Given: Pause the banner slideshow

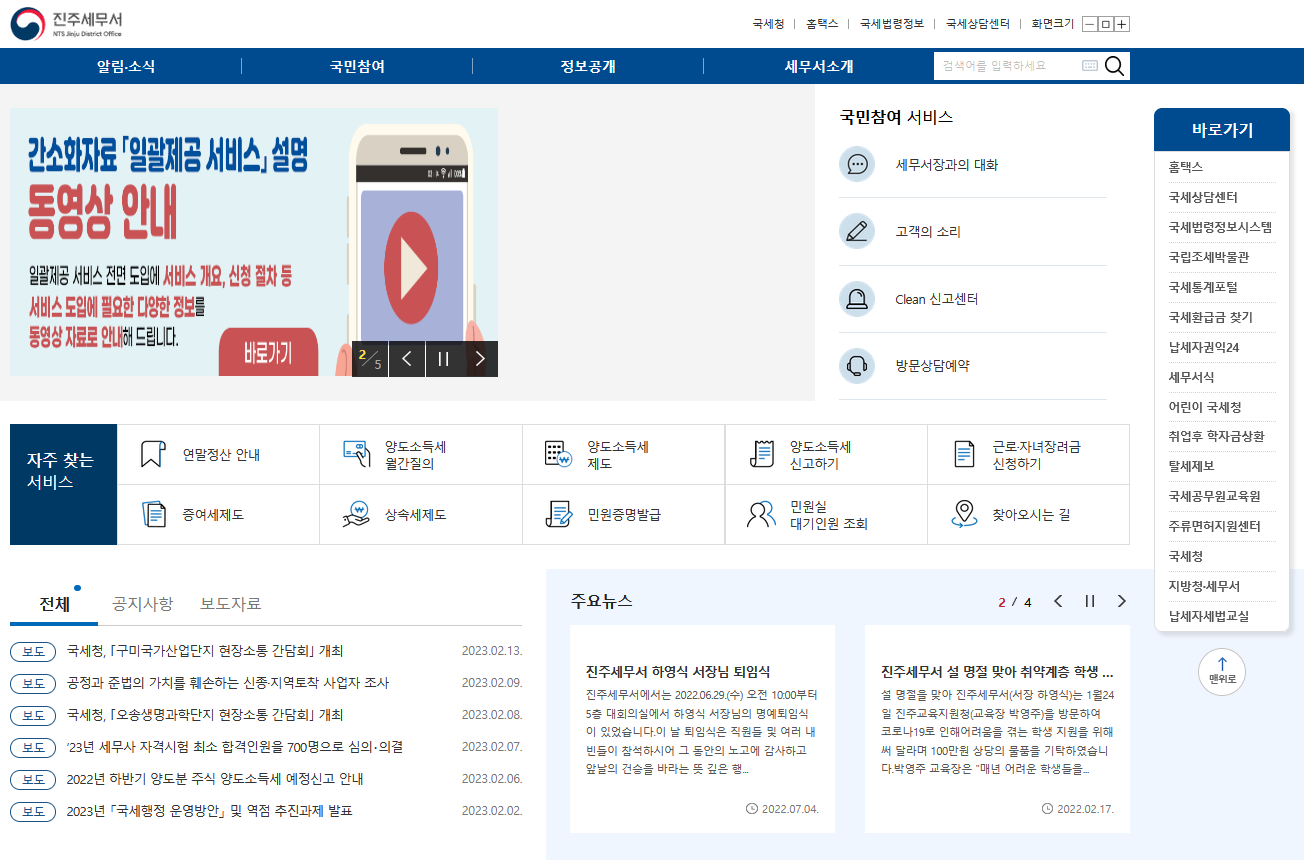Looking at the screenshot, I should click(x=444, y=359).
